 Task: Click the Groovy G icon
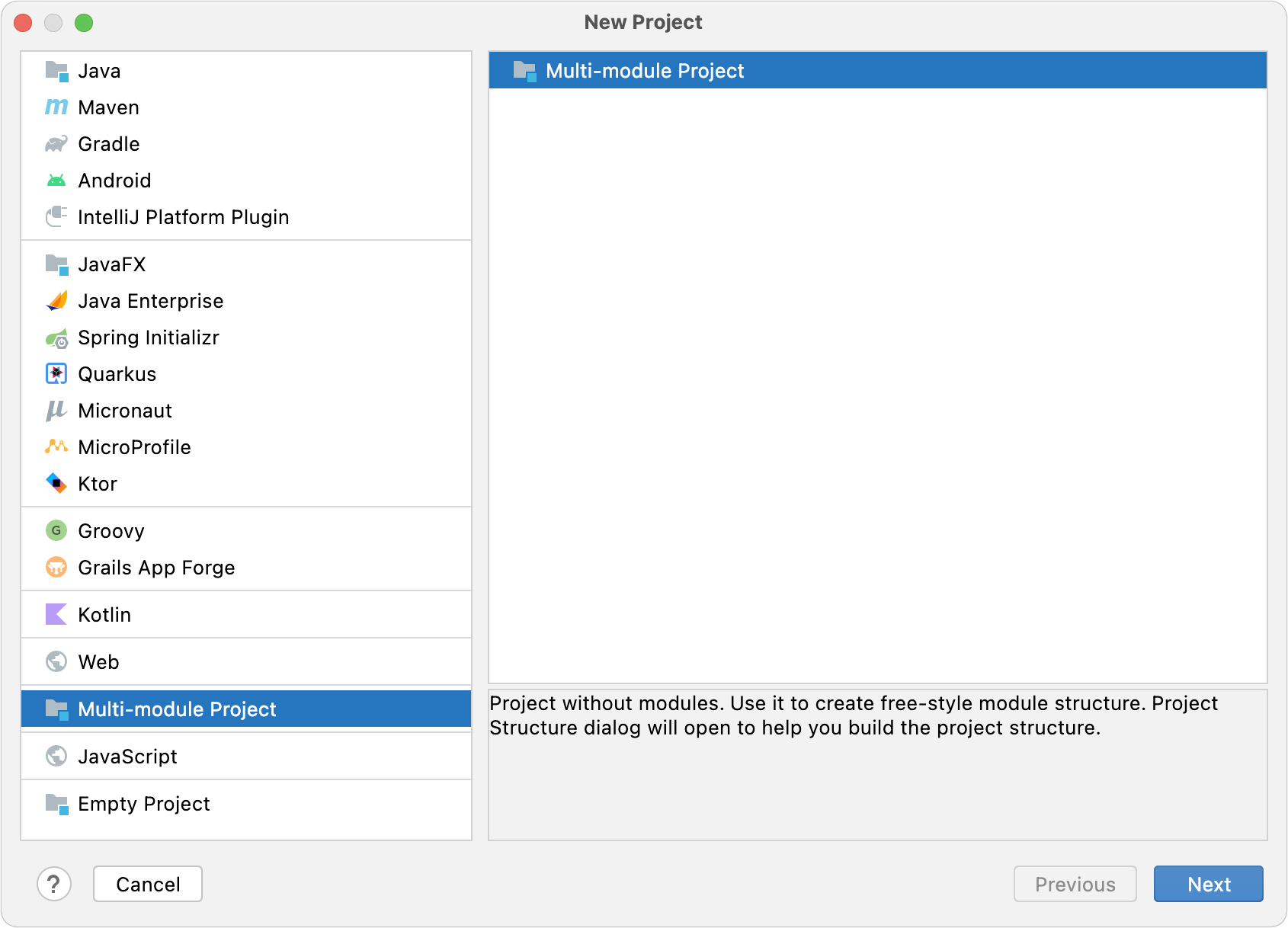click(x=56, y=531)
